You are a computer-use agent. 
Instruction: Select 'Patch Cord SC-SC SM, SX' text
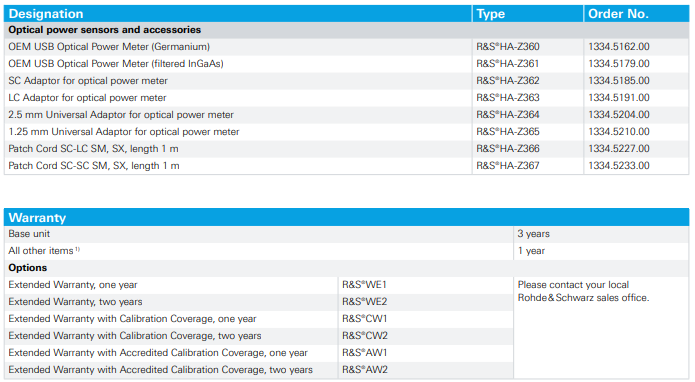click(x=94, y=166)
